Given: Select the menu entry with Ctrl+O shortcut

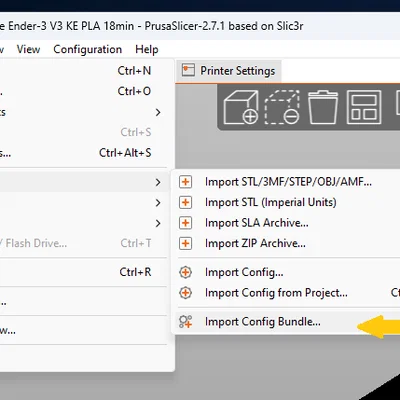Looking at the screenshot, I should pos(83,91).
